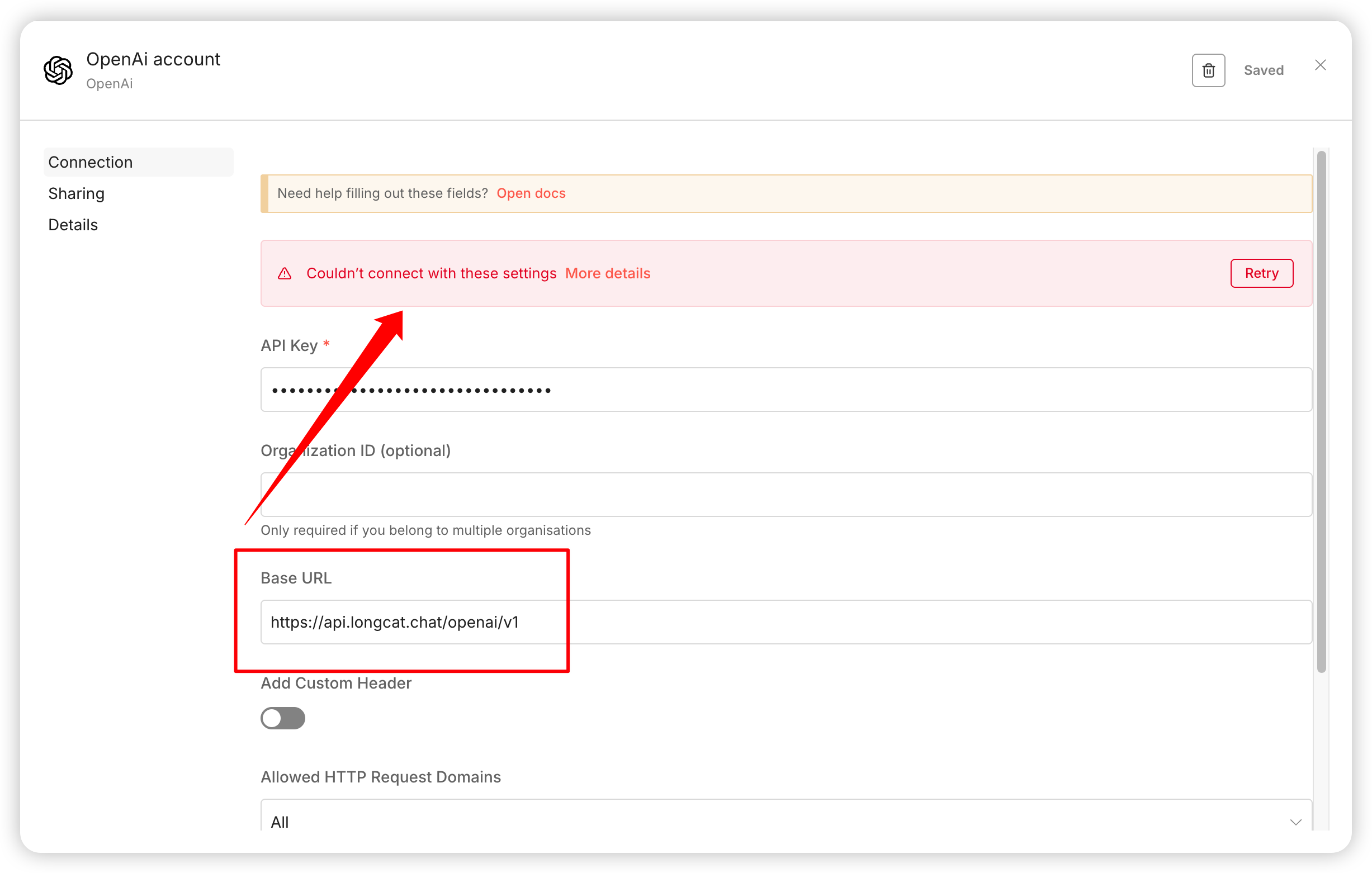
Task: Open the More details link
Action: tap(607, 274)
